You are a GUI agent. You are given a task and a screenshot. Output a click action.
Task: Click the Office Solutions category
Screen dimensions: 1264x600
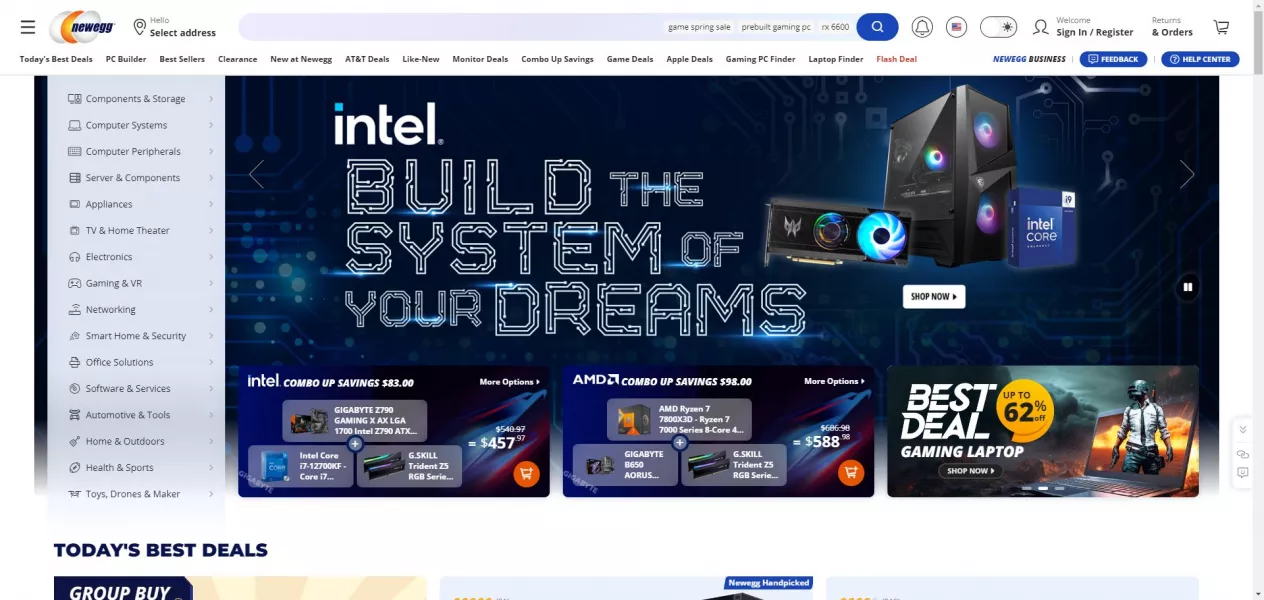click(x=140, y=362)
